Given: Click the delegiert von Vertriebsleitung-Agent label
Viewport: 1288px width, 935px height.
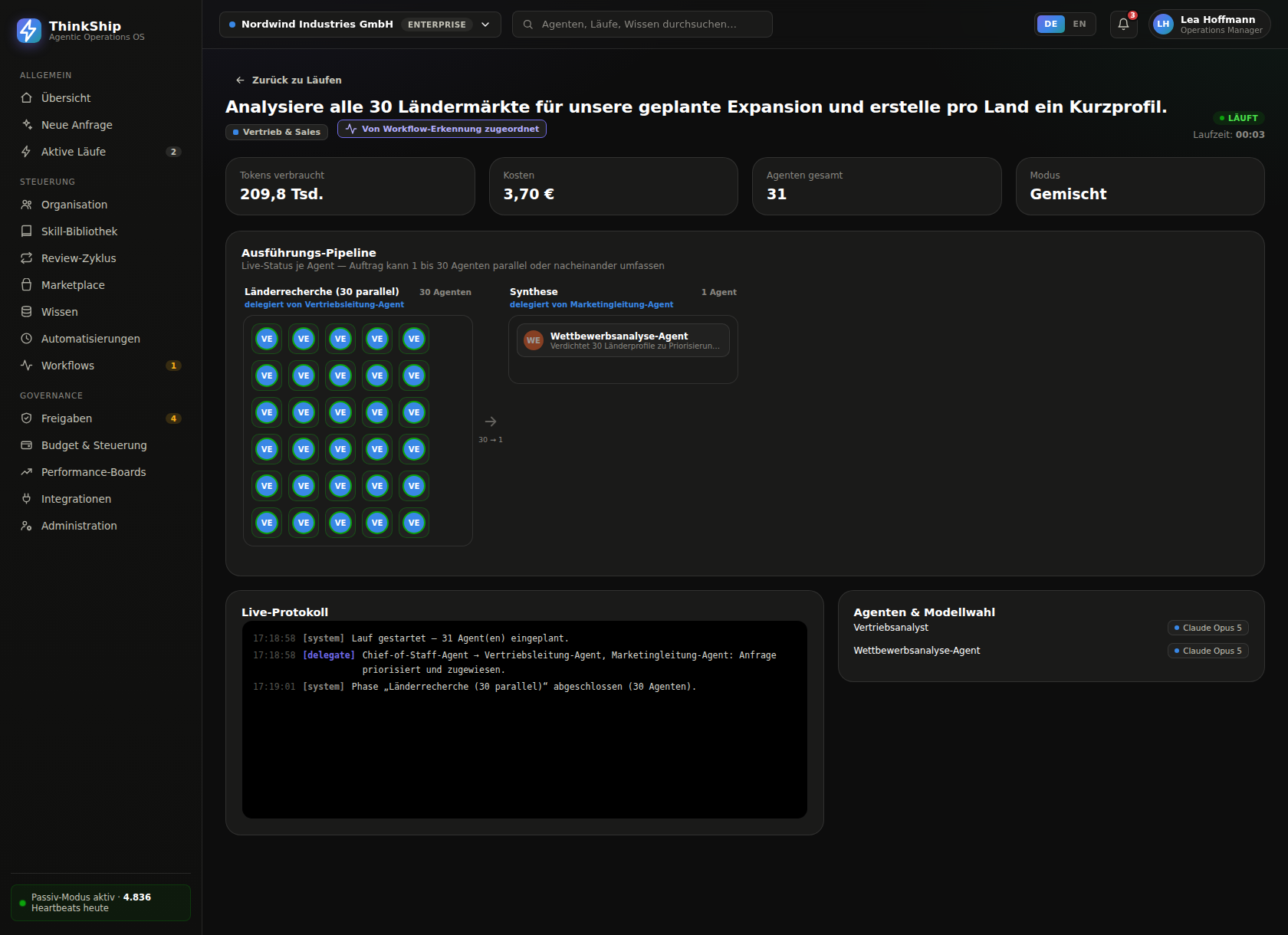Looking at the screenshot, I should (x=324, y=304).
